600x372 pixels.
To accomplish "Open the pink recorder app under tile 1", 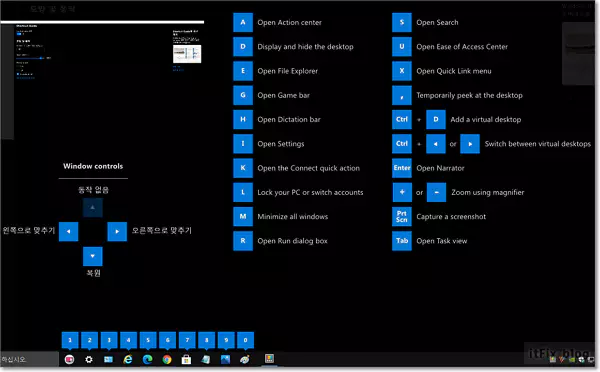I will click(x=69, y=359).
